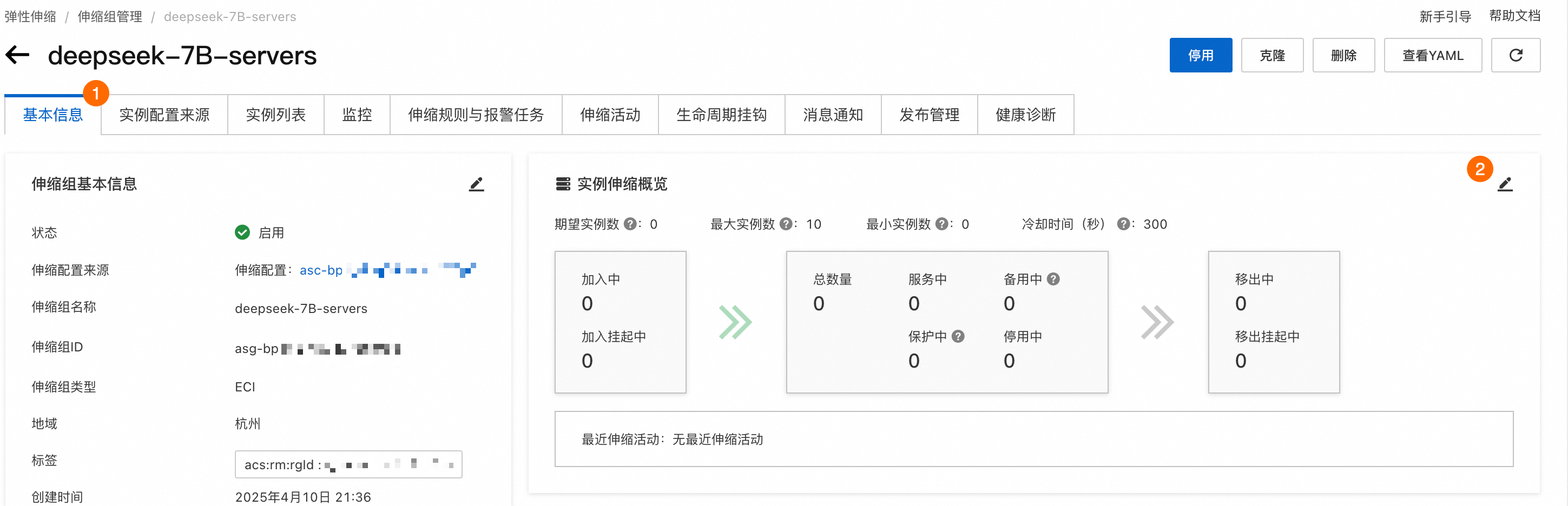Image resolution: width=1568 pixels, height=506 pixels.
Task: Click the 克隆 button
Action: pos(1272,55)
